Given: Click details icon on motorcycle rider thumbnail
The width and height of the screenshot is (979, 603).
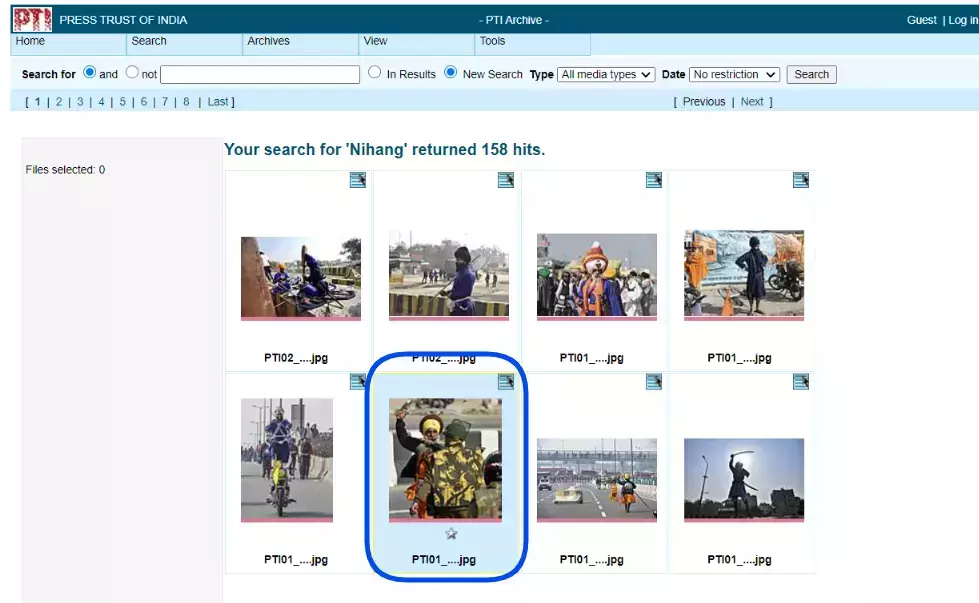Looking at the screenshot, I should coord(357,382).
